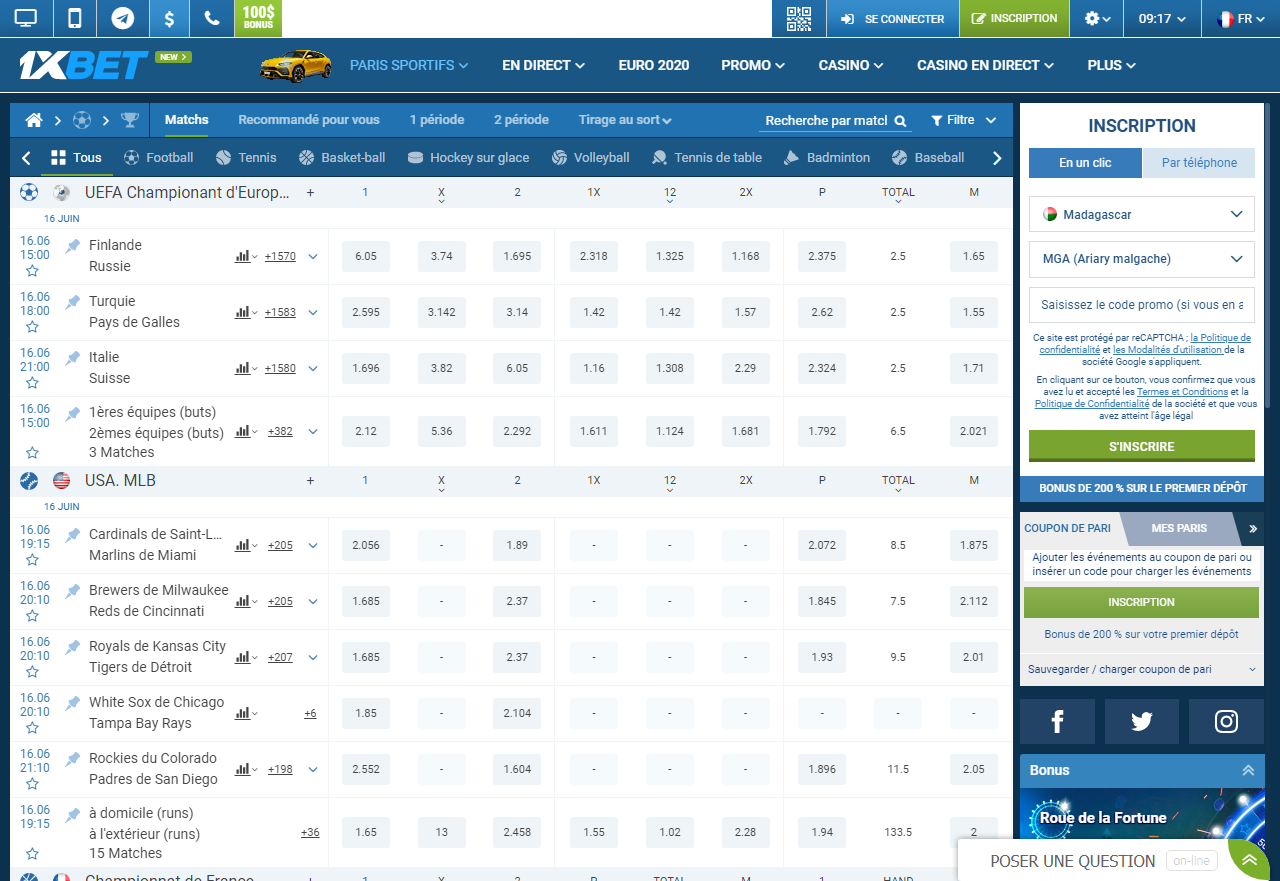This screenshot has width=1280, height=881.
Task: Open the Telegram icon in top bar
Action: pos(123,18)
